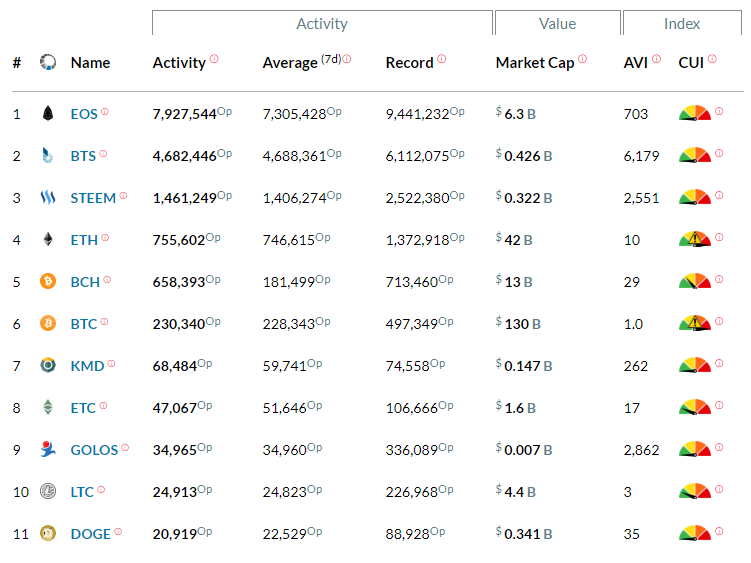The height and width of the screenshot is (563, 751).
Task: Click the info icon next to AVI header
Action: pyautogui.click(x=657, y=59)
